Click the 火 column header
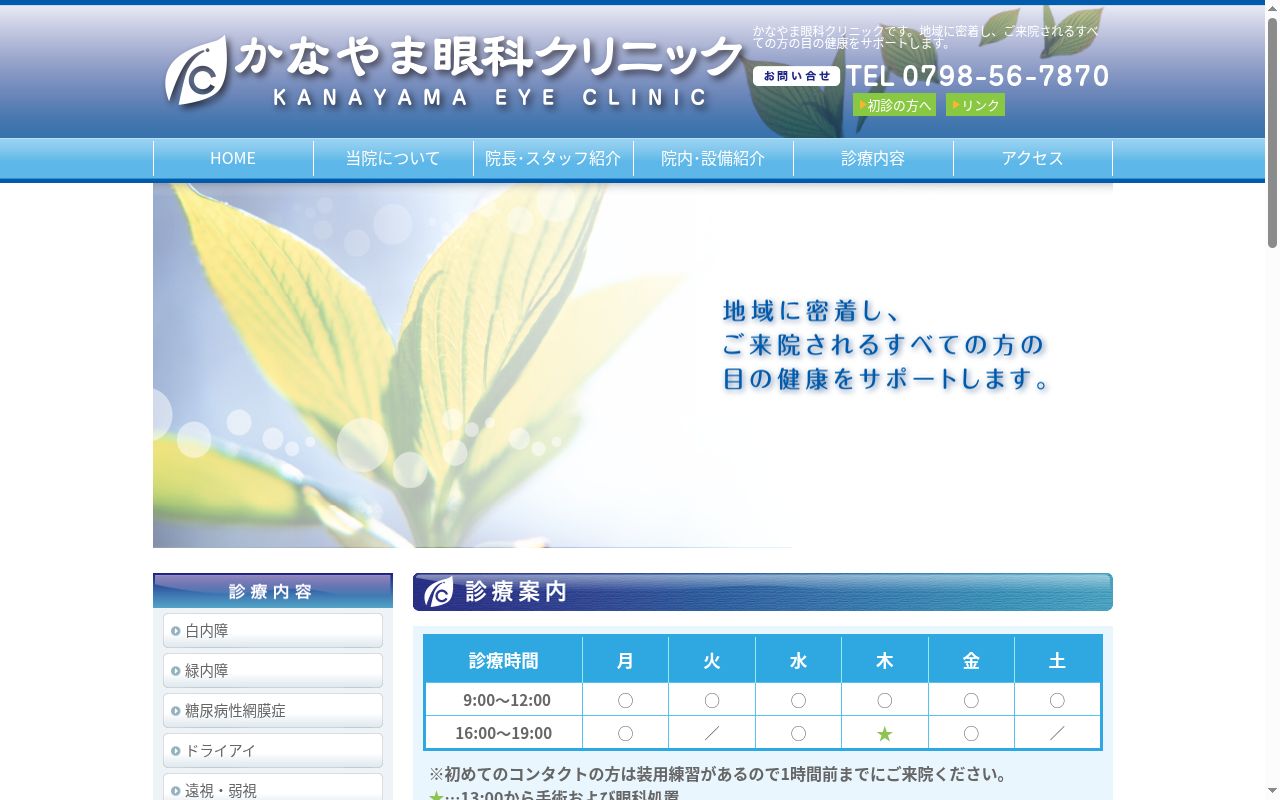The width and height of the screenshot is (1280, 800). click(x=712, y=660)
